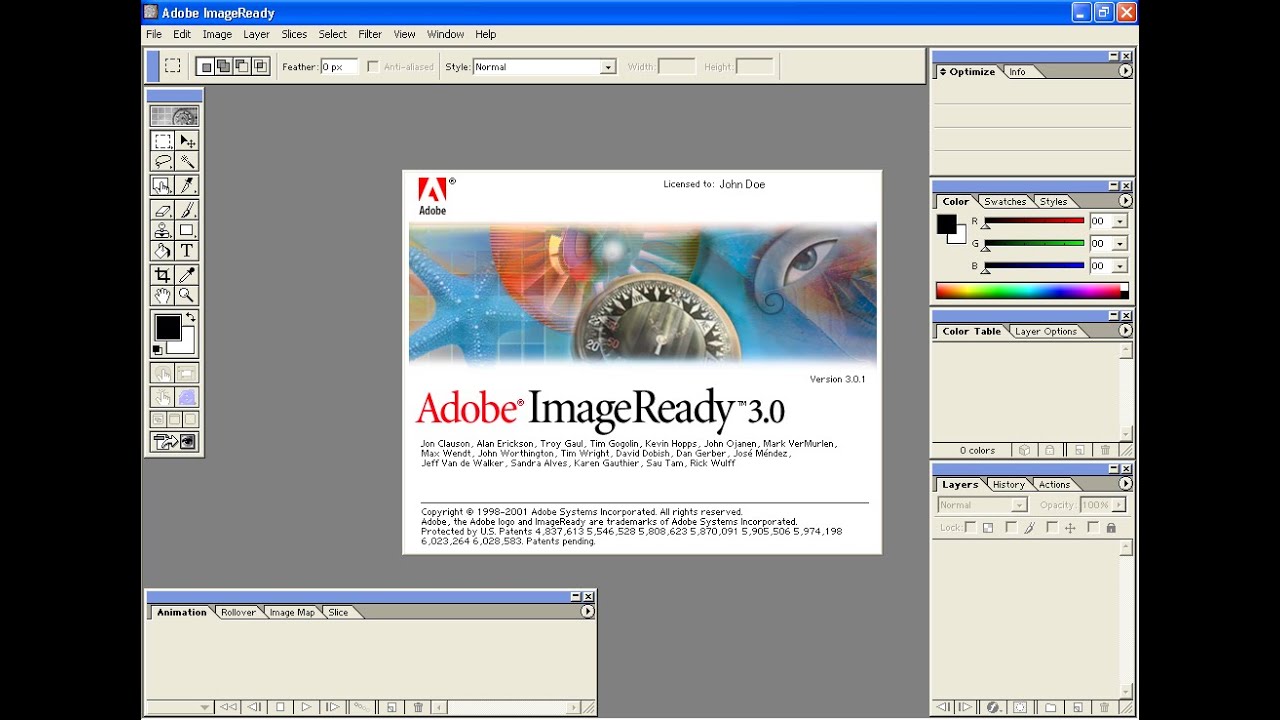Viewport: 1280px width, 720px height.
Task: Click the Feather input field
Action: (x=339, y=67)
